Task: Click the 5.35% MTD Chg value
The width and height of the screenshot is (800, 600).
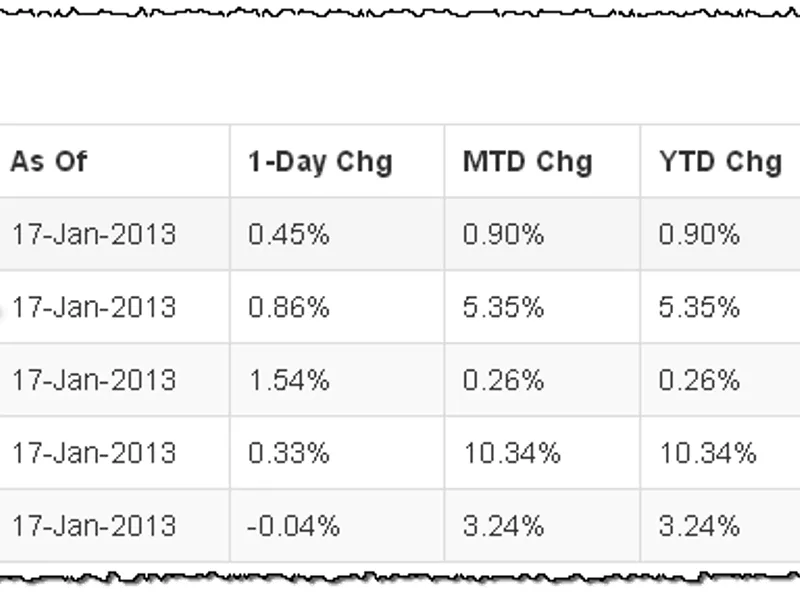Action: pos(504,308)
